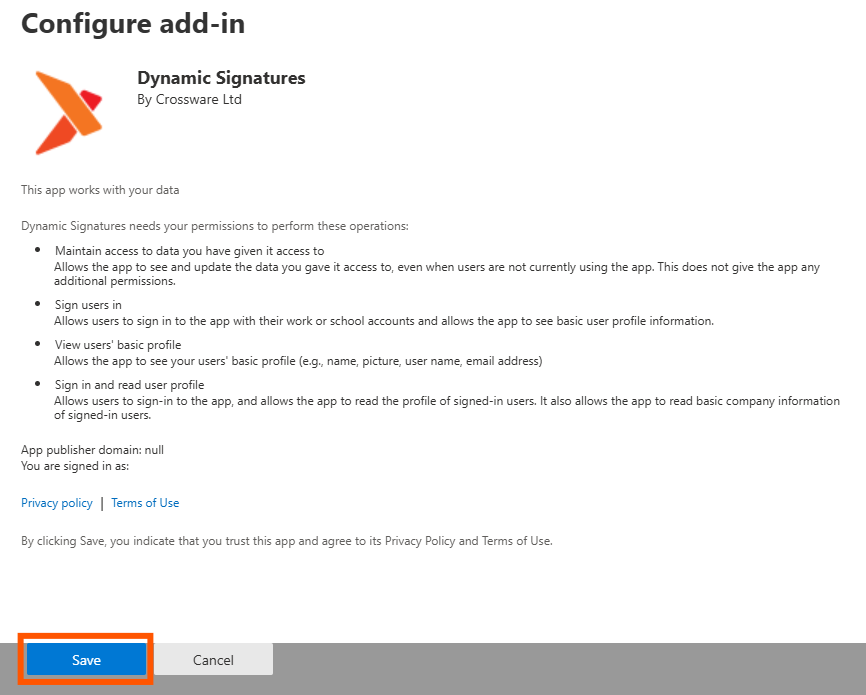866x695 pixels.
Task: Cancel the add-in configuration
Action: (213, 660)
